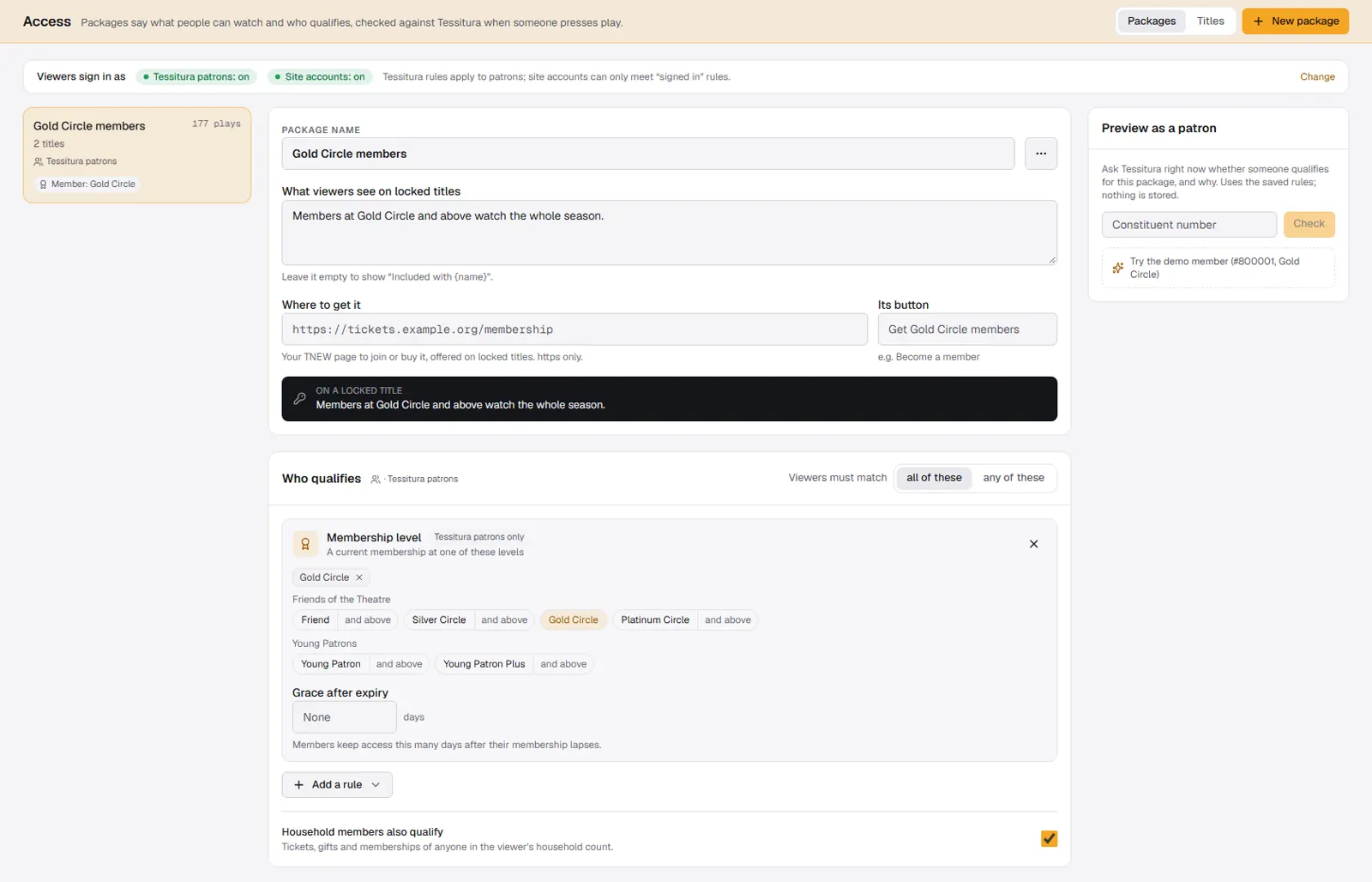Open the package options ellipsis menu

(1040, 154)
